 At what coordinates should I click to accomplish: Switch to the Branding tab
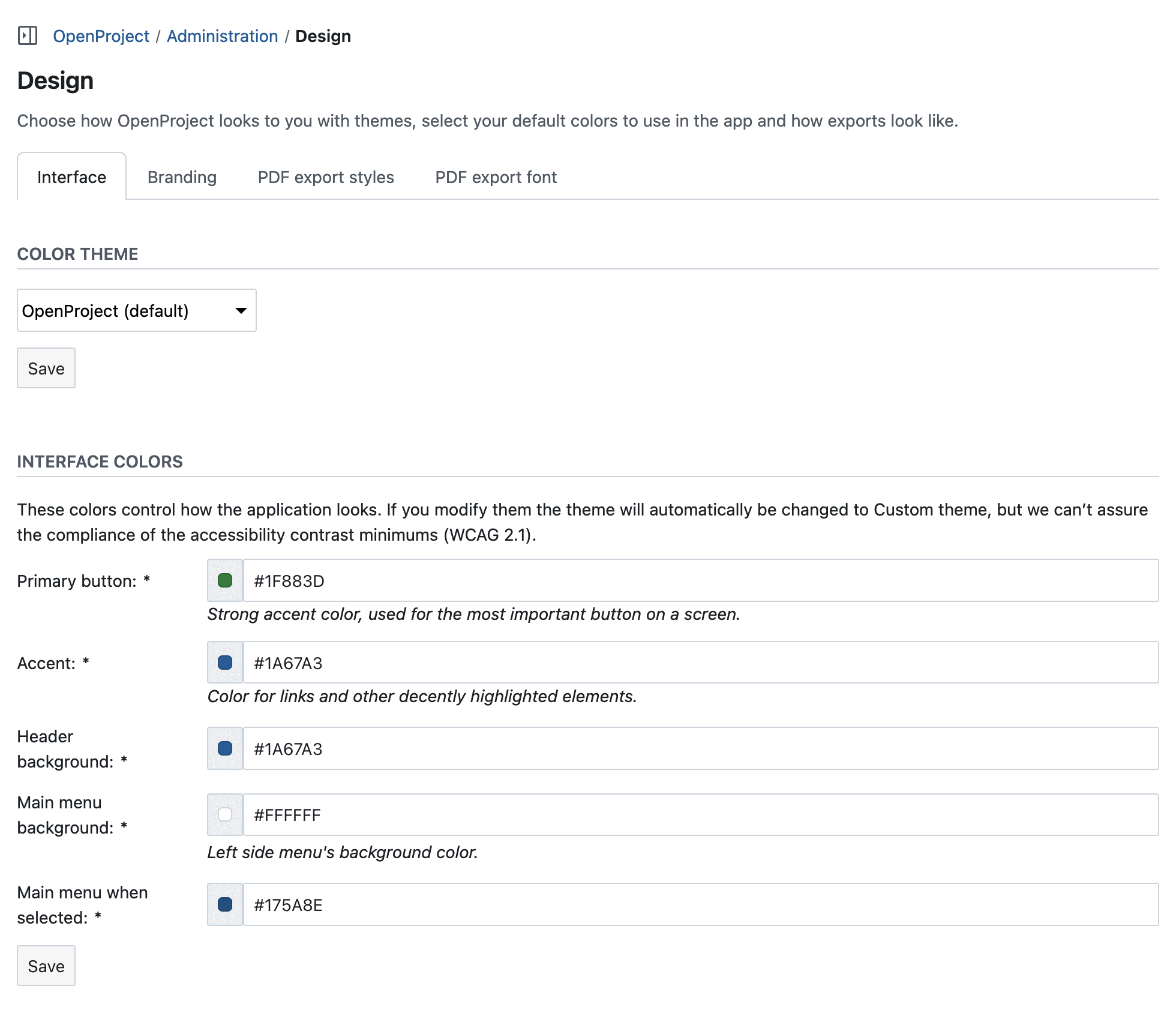tap(181, 176)
